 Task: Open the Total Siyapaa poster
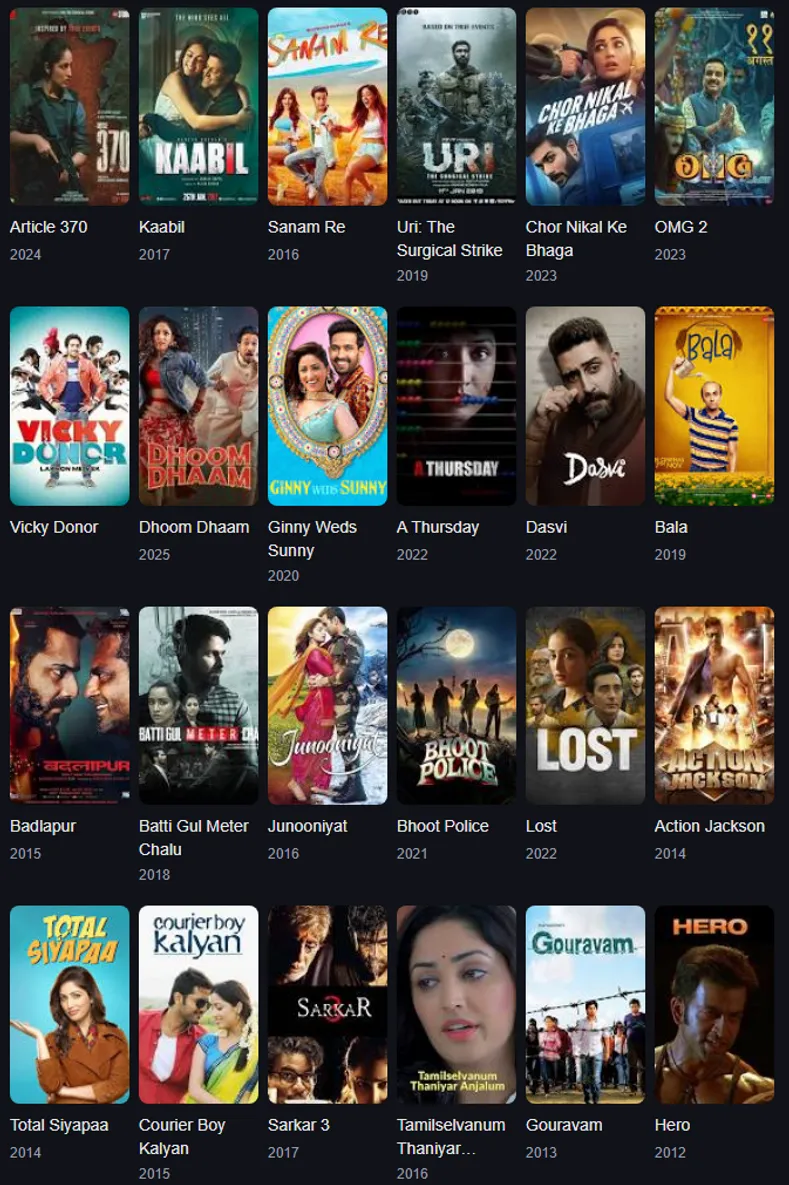point(70,1004)
